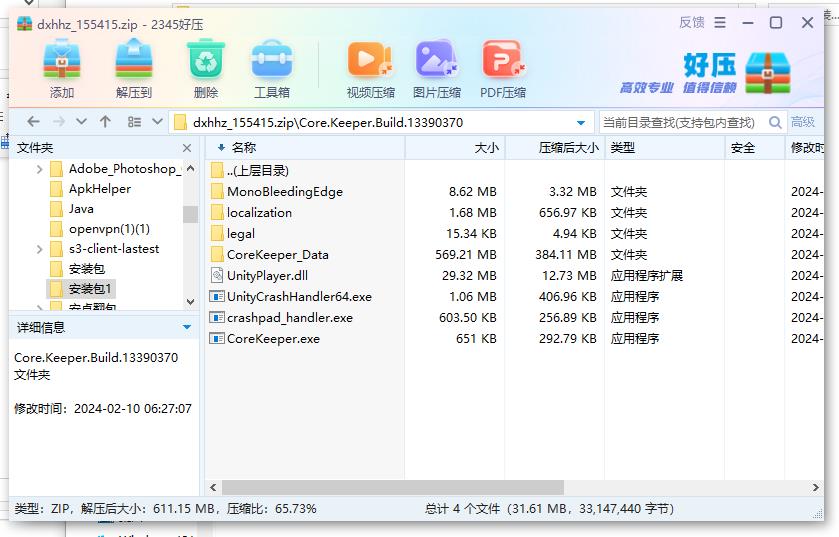Click the 修改时间 2024-02-10 06:27:07 text

coord(103,409)
